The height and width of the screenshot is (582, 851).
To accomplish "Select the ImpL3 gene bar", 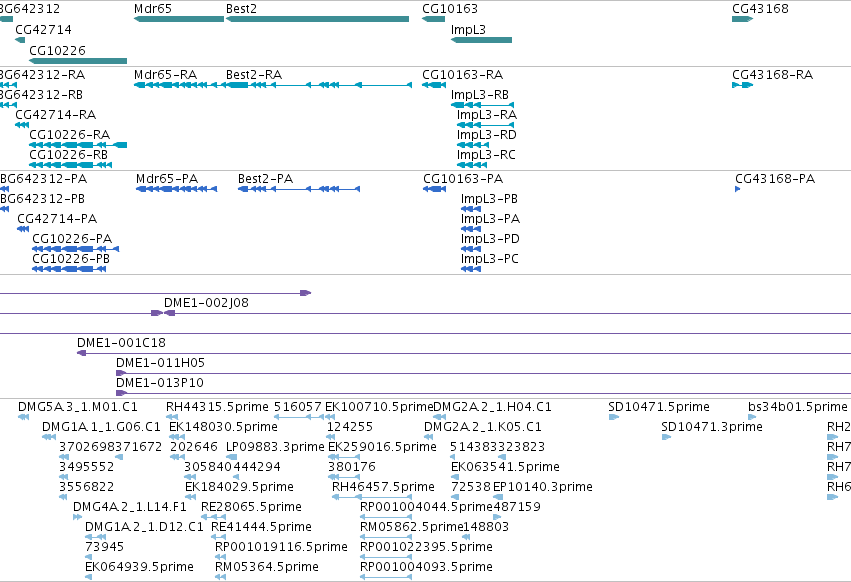I will coord(481,40).
